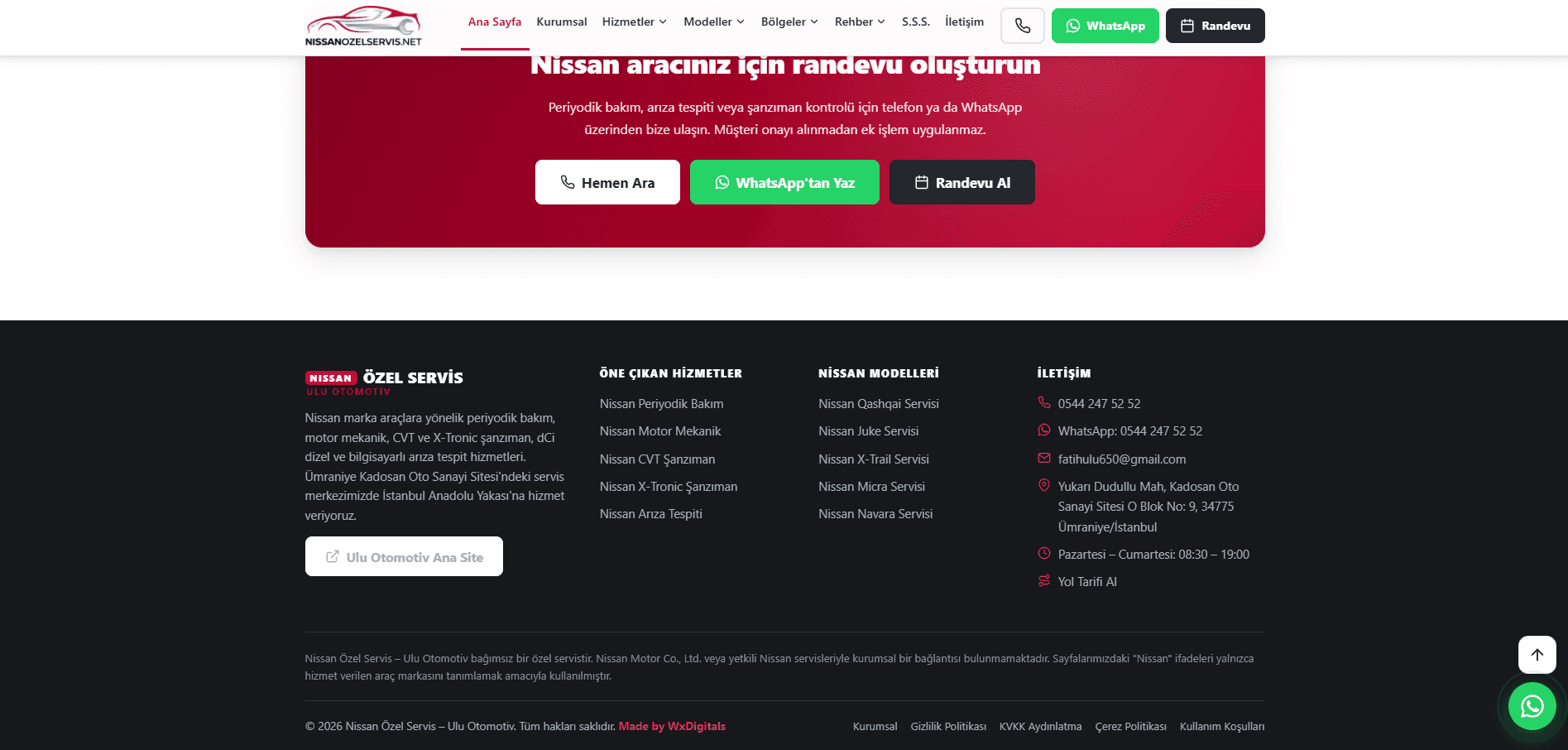
Task: Open the Ulu Otomotiv Ana Site button
Action: 404,556
